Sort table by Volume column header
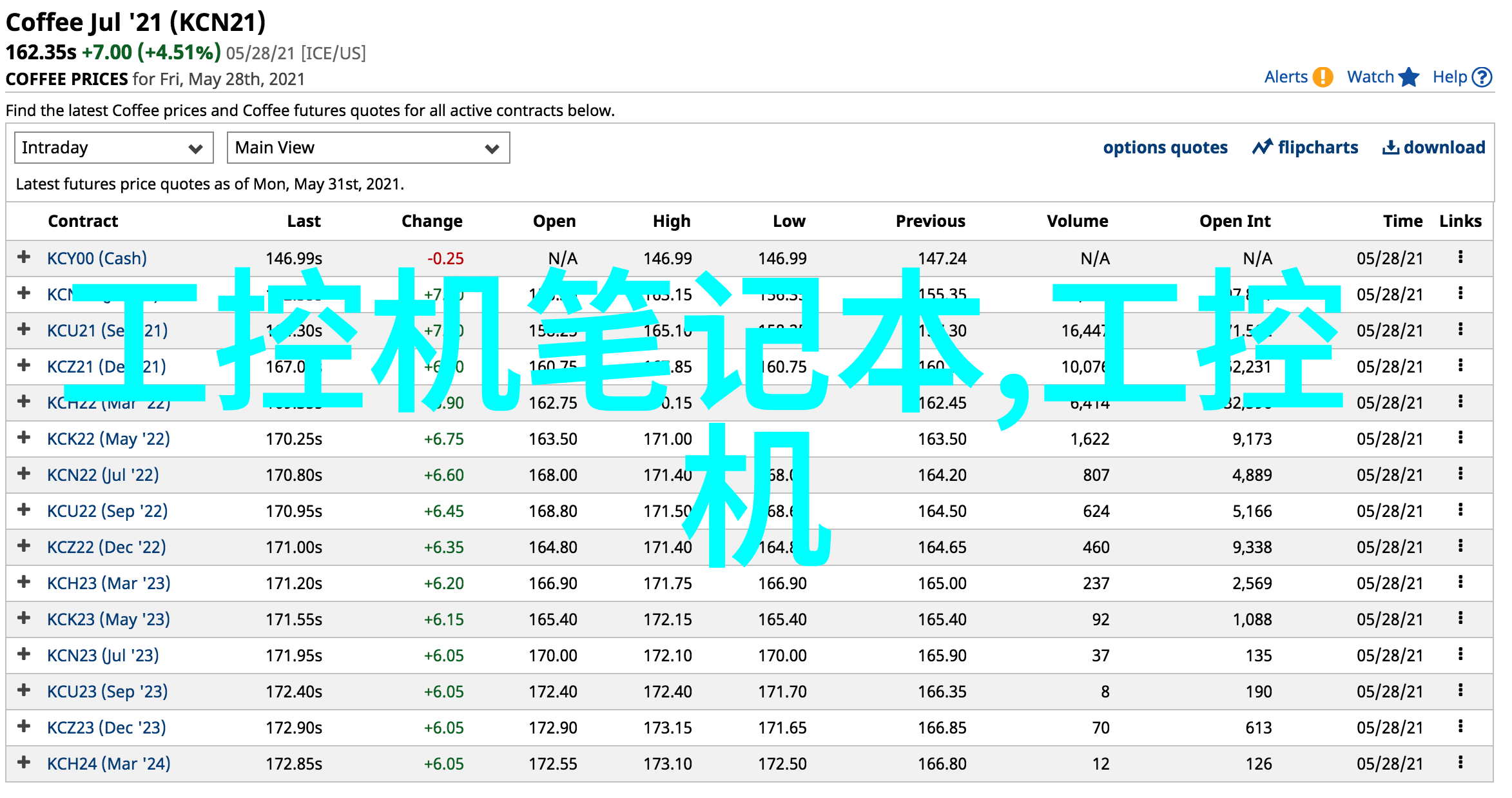The image size is (1512, 798). tap(1077, 221)
